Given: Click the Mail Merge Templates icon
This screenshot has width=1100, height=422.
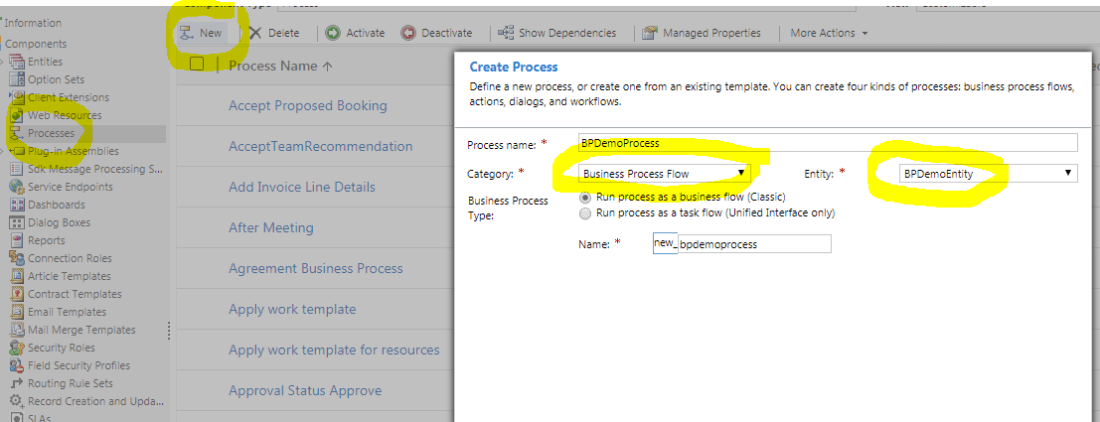Looking at the screenshot, I should click(18, 329).
